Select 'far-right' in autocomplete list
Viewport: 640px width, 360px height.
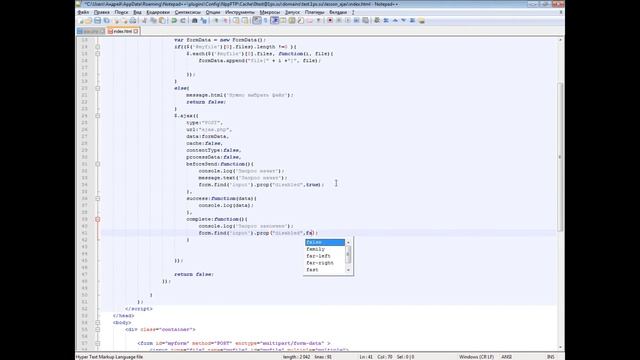point(325,263)
